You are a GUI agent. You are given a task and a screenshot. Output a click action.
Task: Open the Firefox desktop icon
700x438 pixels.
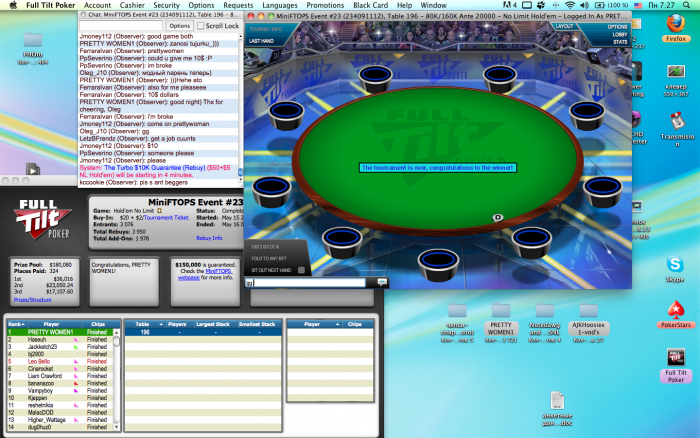tap(676, 25)
